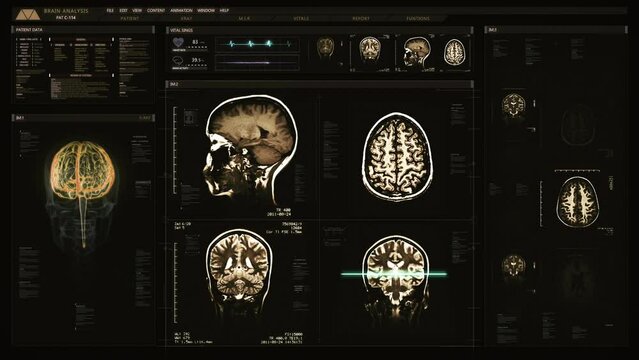Switch to the M.I.R tab

click(244, 18)
